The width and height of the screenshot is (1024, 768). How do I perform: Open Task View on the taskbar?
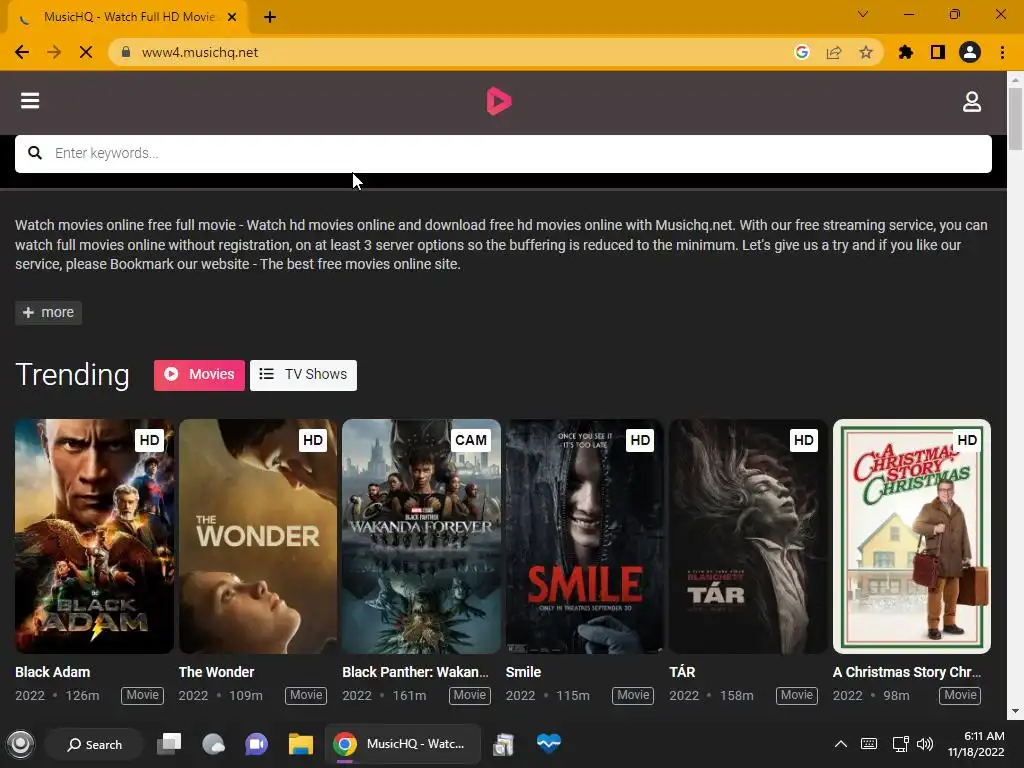pyautogui.click(x=169, y=744)
